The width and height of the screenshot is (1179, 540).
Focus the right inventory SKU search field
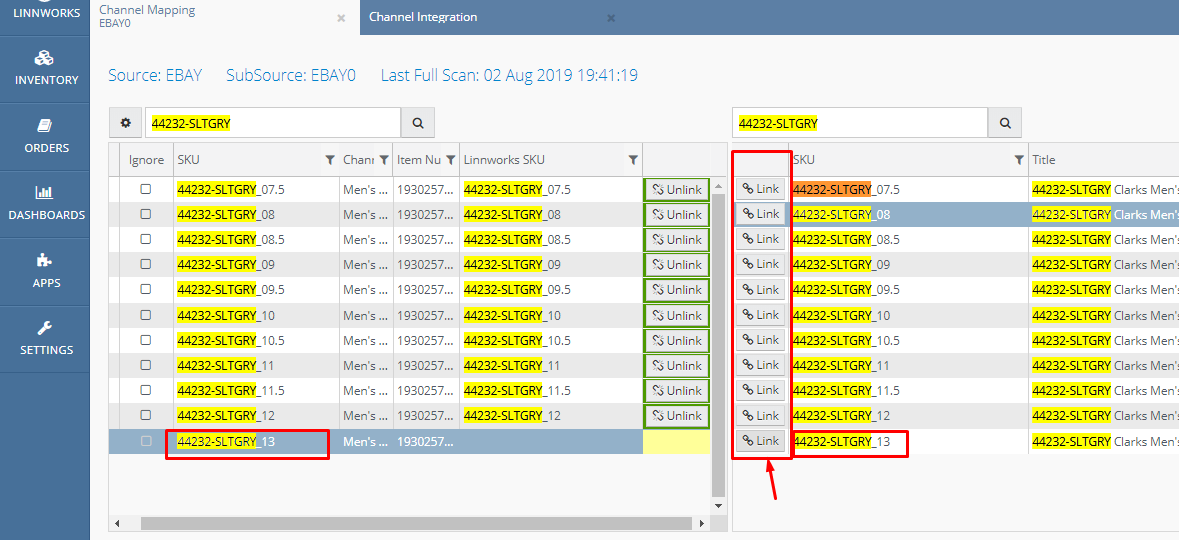(x=859, y=123)
